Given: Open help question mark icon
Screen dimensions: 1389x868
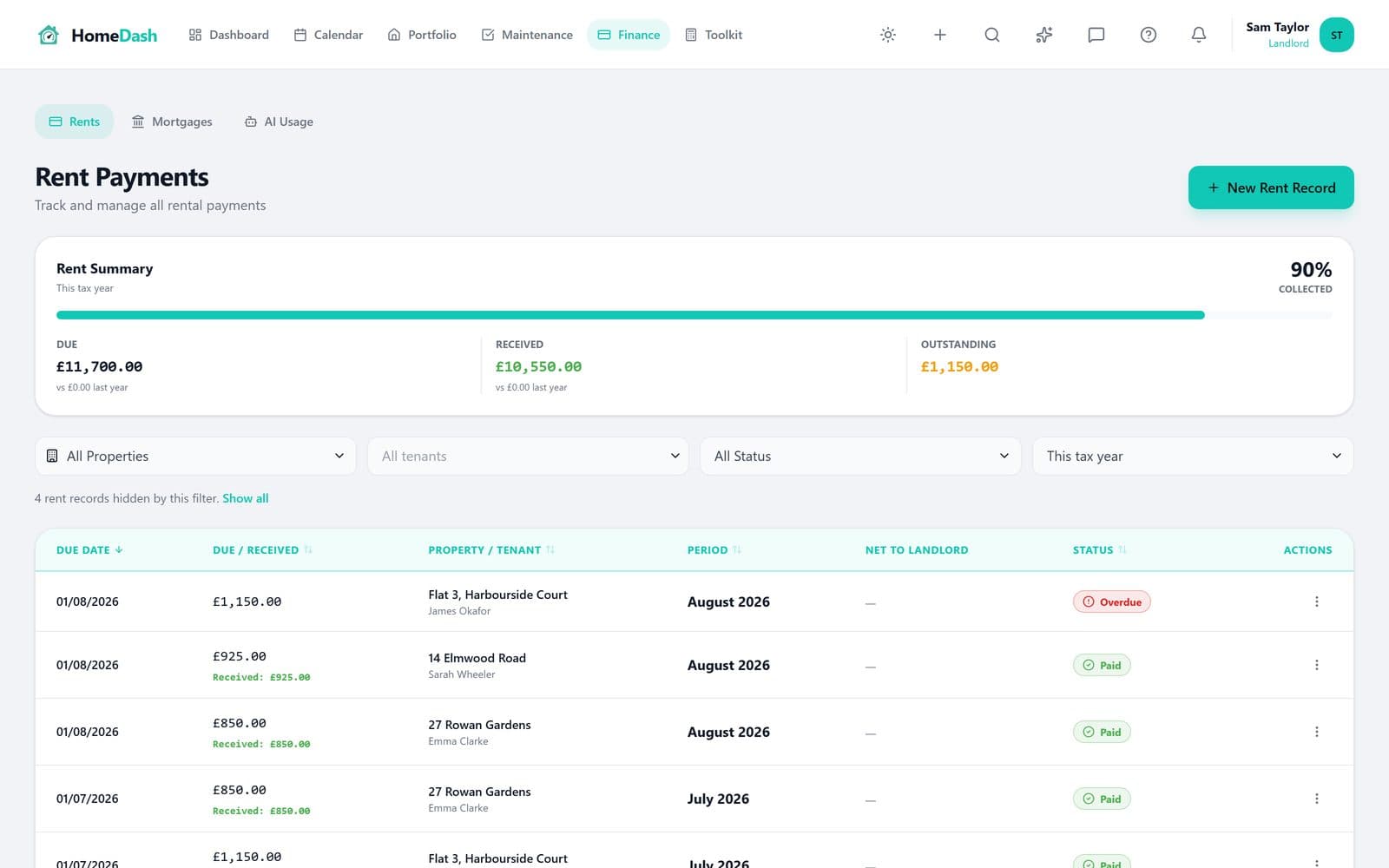Looking at the screenshot, I should click(1148, 35).
